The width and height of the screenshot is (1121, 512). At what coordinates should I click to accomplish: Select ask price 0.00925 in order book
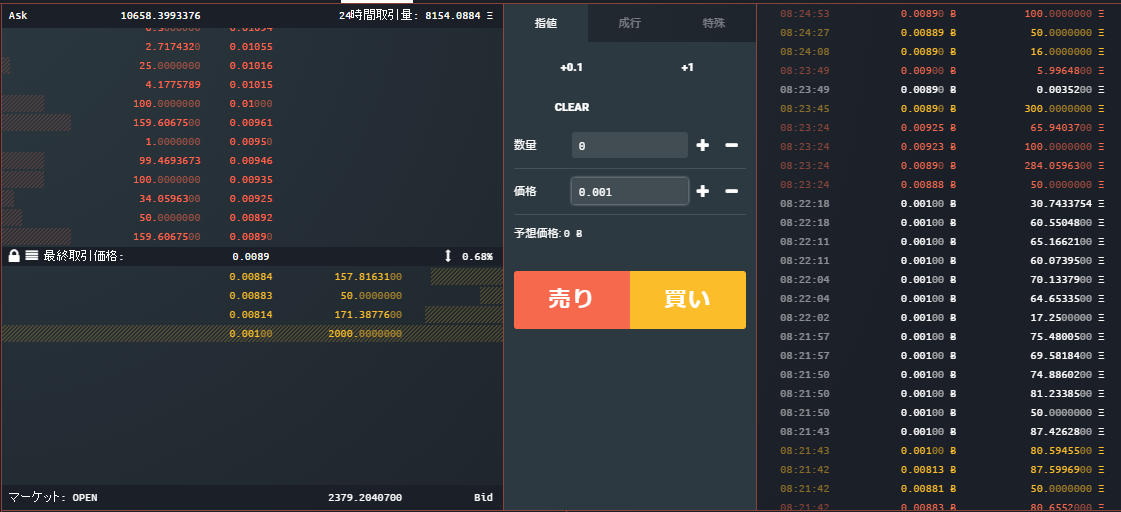coord(251,198)
